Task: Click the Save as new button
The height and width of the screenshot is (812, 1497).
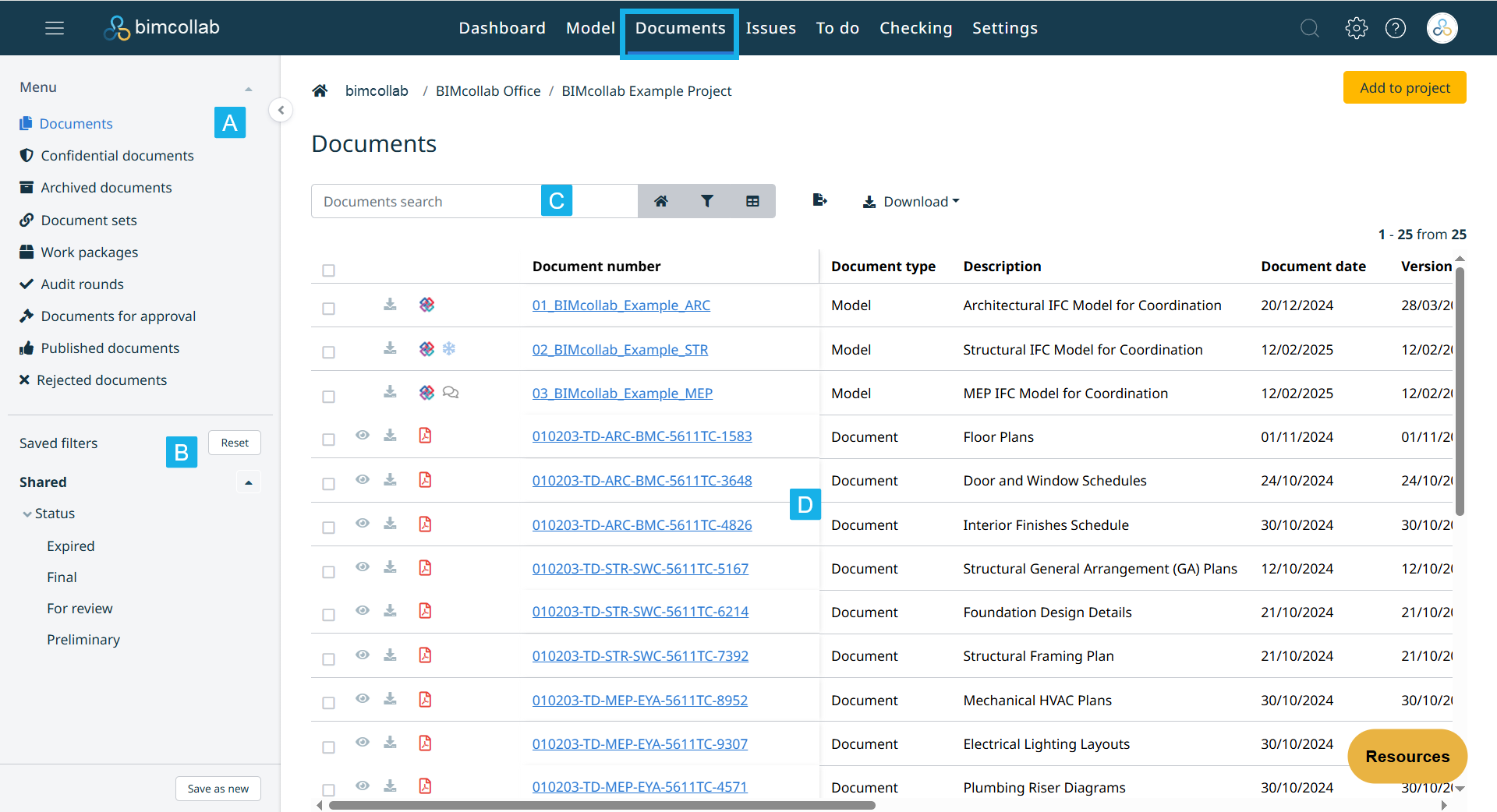Action: (218, 789)
